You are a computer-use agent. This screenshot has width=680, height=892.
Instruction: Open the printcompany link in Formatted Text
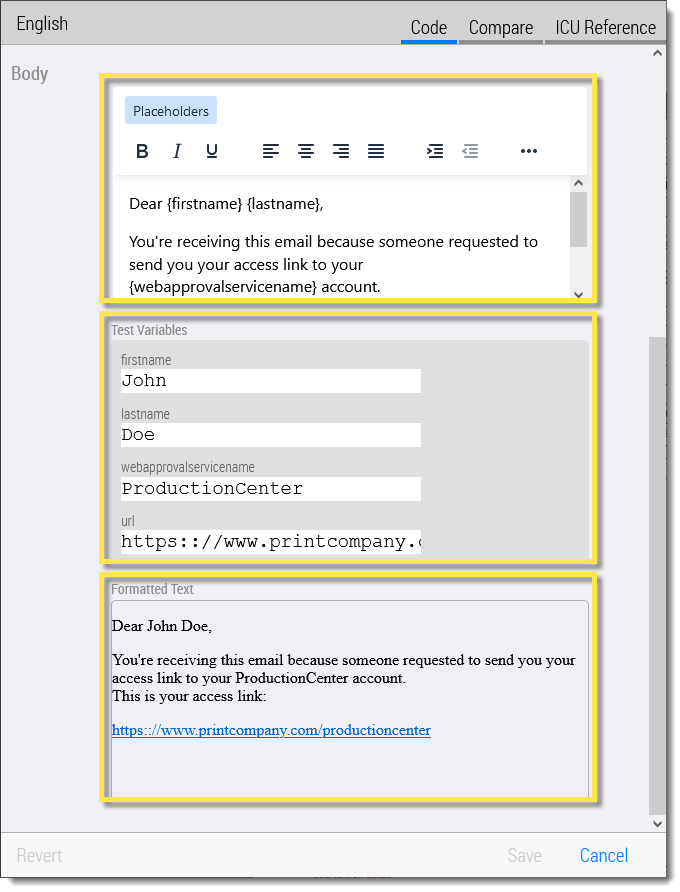[x=271, y=730]
